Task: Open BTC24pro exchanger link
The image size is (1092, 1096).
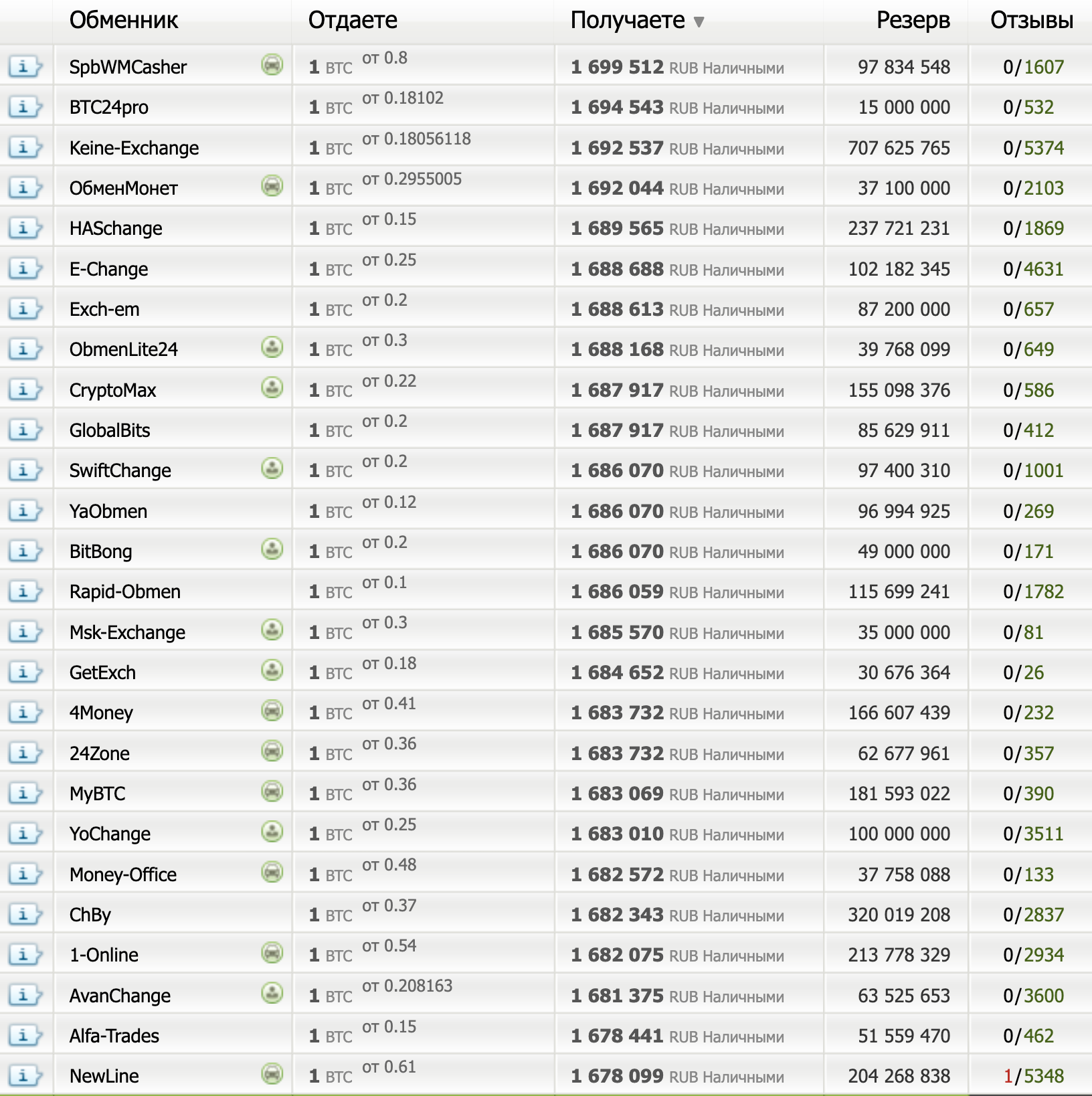Action: pyautogui.click(x=109, y=108)
